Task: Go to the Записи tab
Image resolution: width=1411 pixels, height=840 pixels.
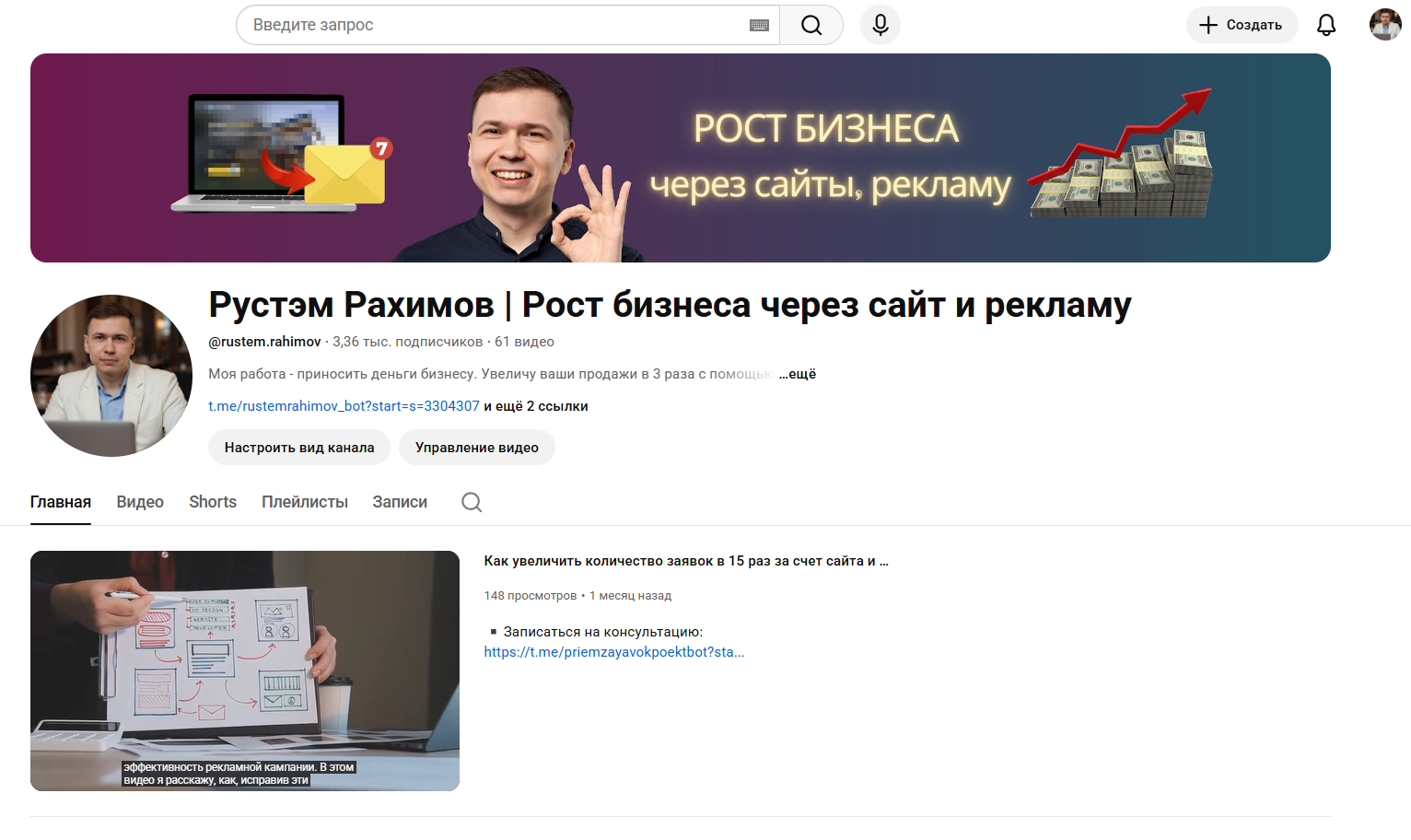Action: pos(400,502)
